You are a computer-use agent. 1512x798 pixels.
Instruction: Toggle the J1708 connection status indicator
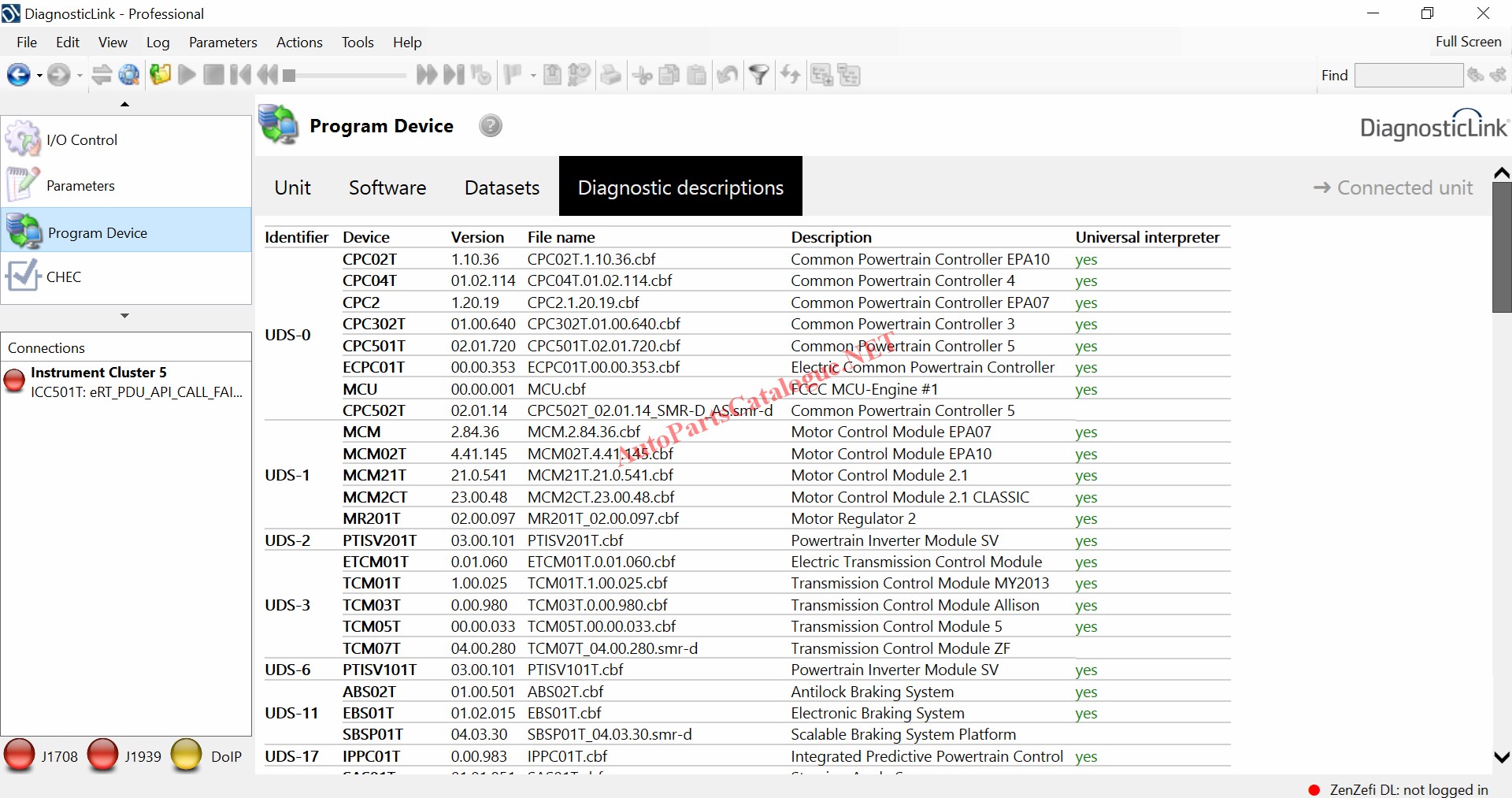pyautogui.click(x=20, y=755)
